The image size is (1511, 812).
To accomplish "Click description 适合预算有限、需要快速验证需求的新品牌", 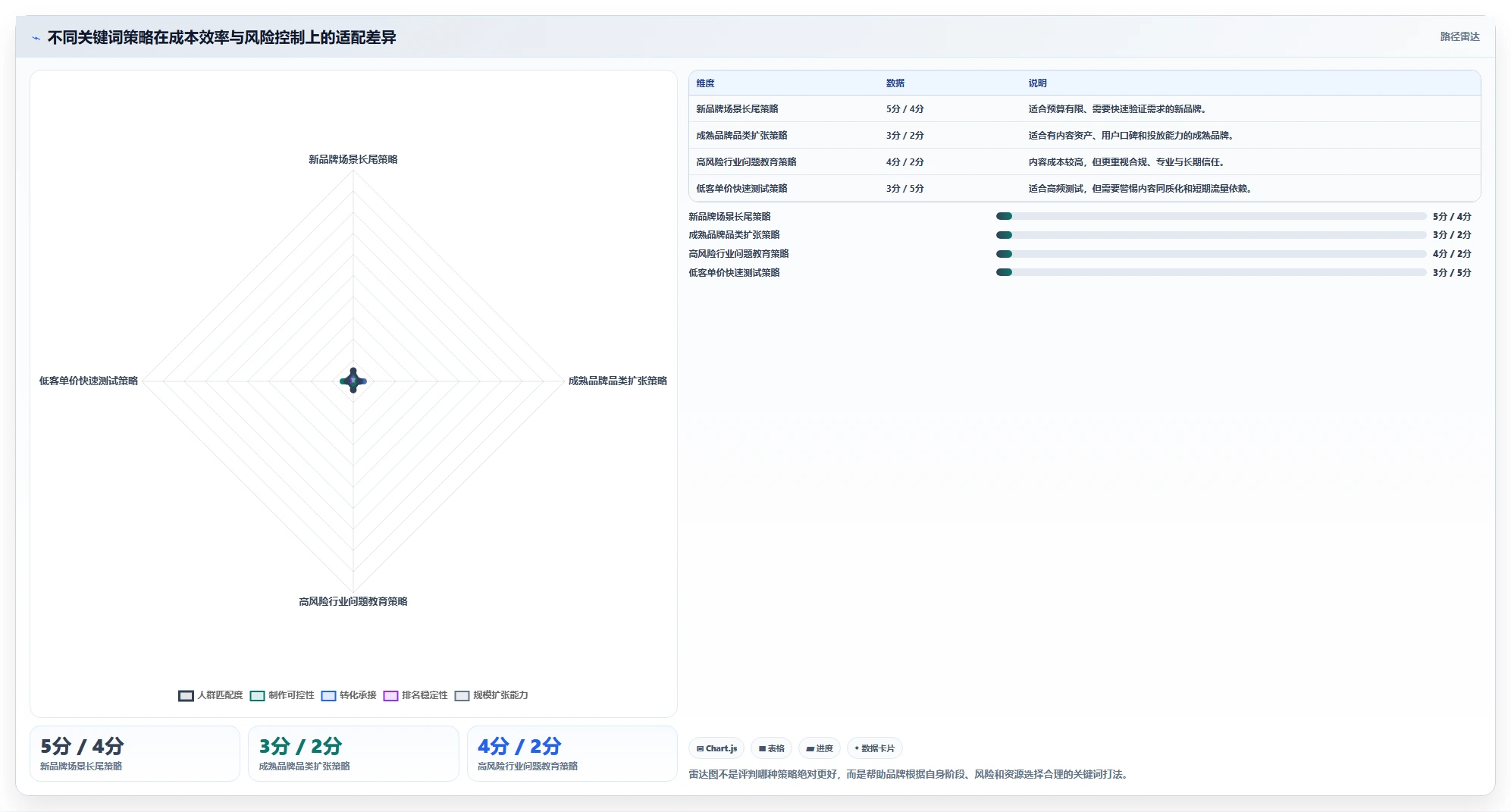I will pyautogui.click(x=1117, y=109).
